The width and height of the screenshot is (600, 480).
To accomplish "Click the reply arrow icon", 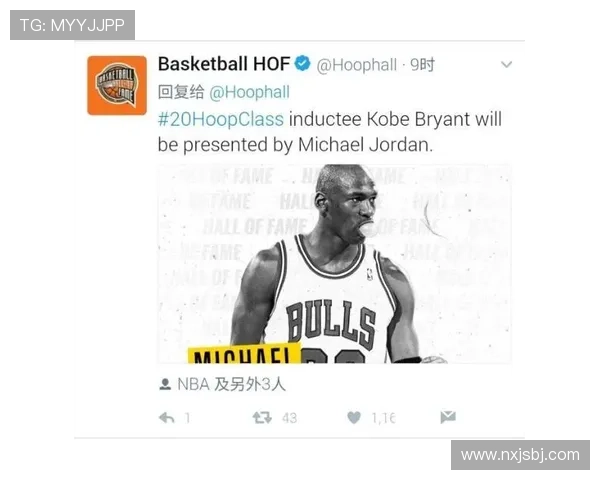I will [x=166, y=418].
